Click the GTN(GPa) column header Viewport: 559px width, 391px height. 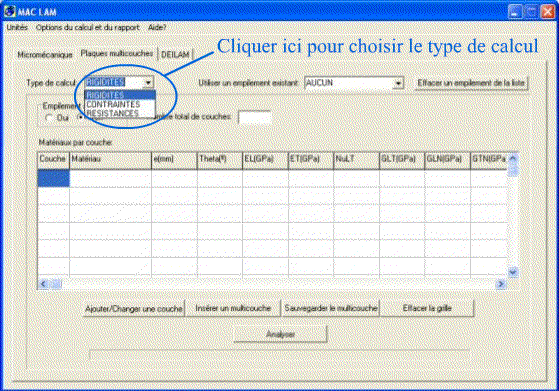[x=489, y=160]
